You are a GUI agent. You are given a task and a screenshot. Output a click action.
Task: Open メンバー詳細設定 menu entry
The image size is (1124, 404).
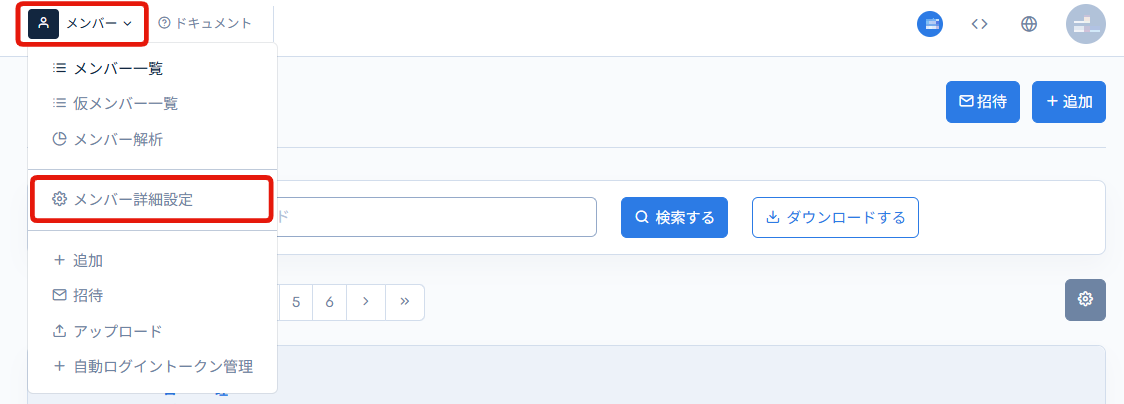pyautogui.click(x=133, y=199)
